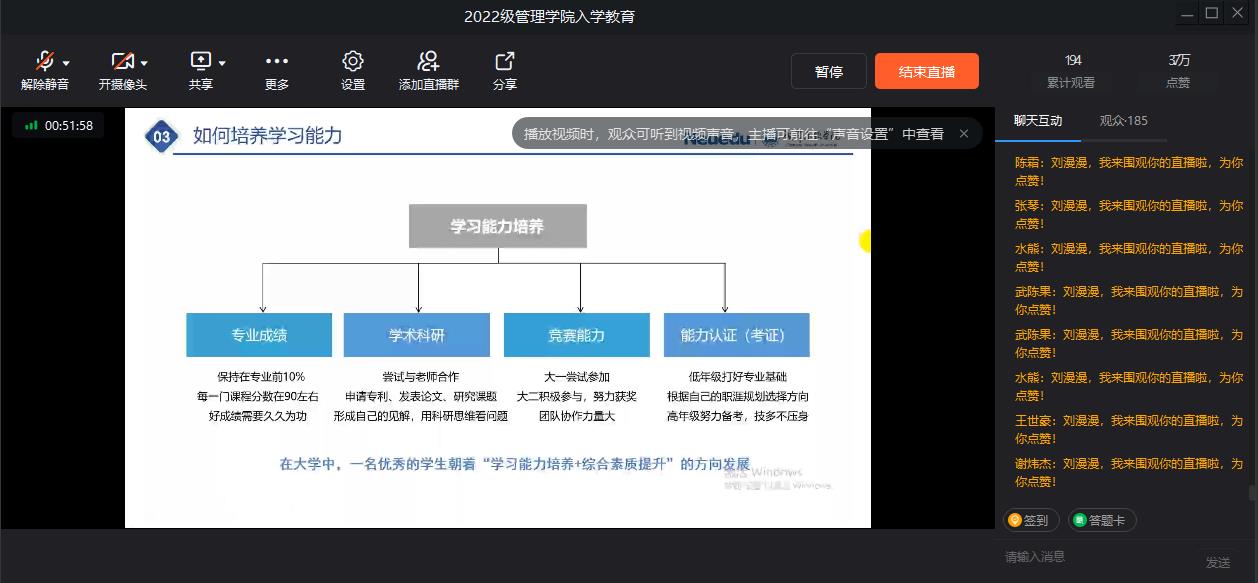Click the 学术科研 box on slide
Screen dimensions: 1258x583
[417, 335]
